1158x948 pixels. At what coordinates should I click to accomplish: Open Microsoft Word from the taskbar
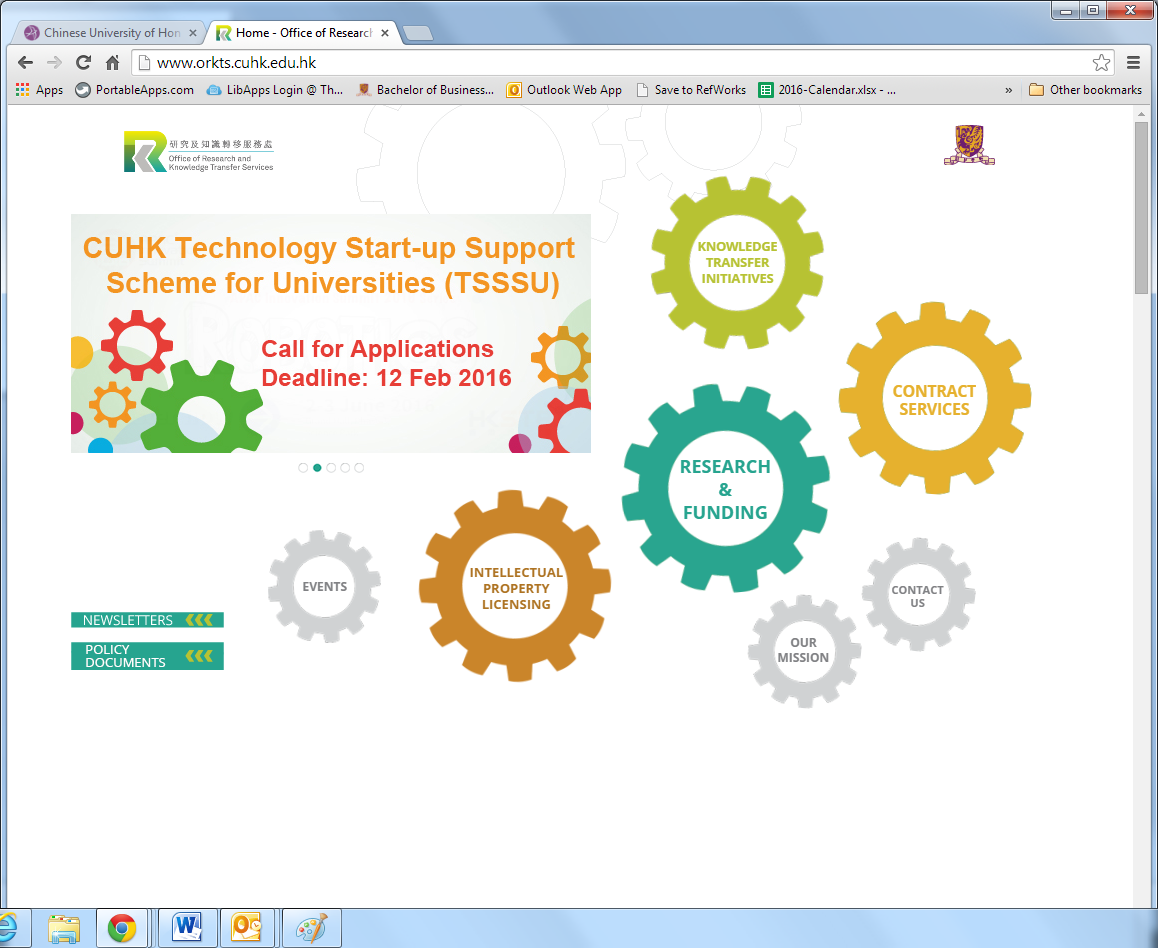click(188, 928)
